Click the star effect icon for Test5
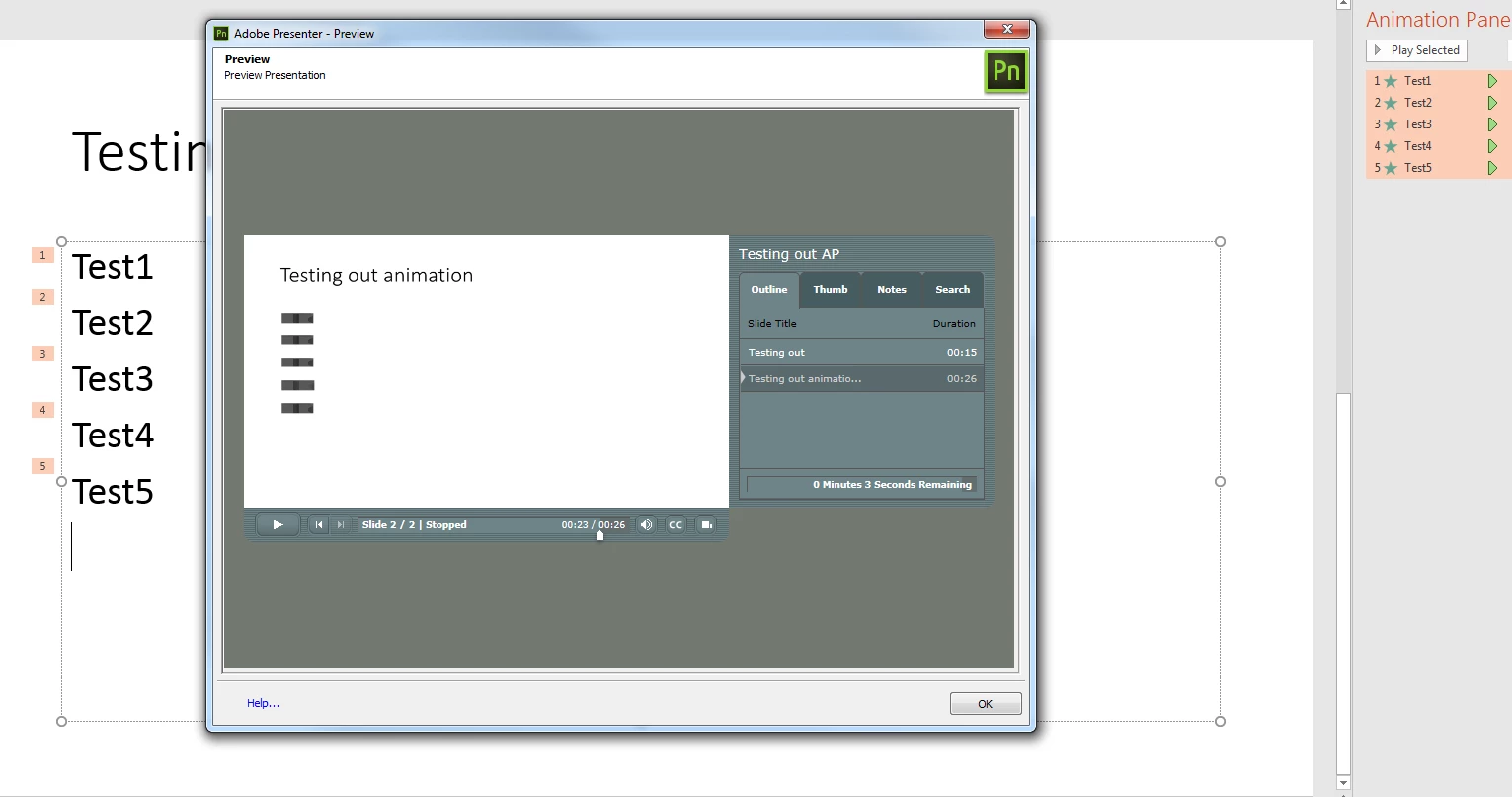The height and width of the screenshot is (797, 1512). pos(1391,168)
